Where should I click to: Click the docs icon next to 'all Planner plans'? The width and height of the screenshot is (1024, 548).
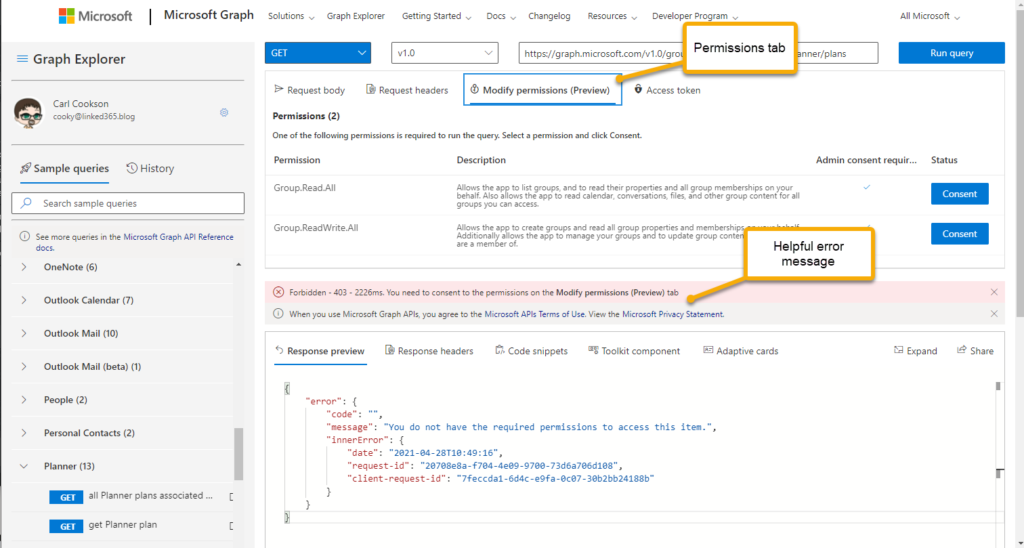(x=231, y=496)
